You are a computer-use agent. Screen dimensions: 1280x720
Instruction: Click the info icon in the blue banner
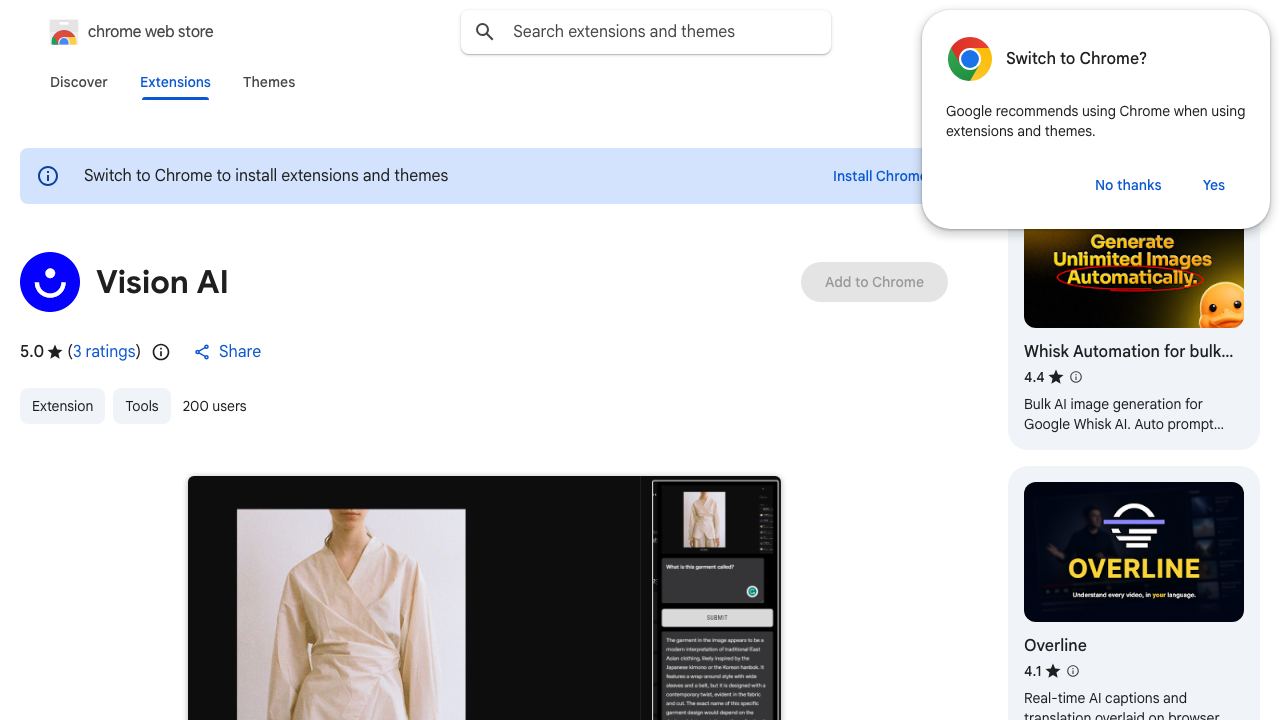click(48, 176)
